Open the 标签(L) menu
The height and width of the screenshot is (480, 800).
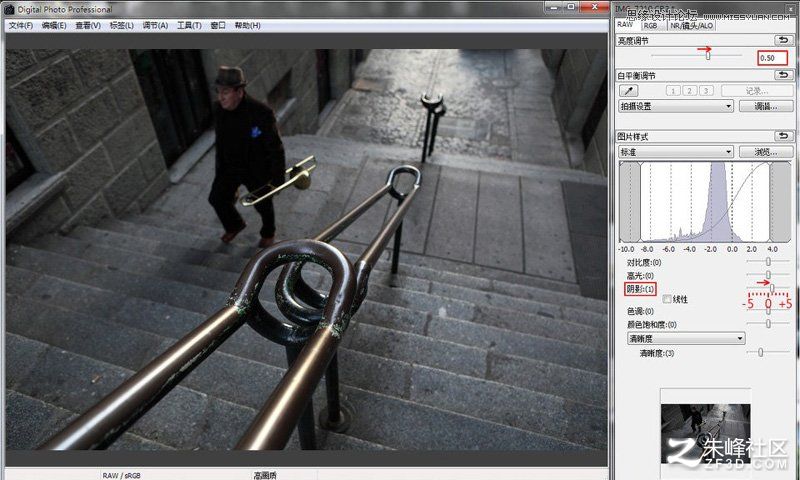(121, 26)
